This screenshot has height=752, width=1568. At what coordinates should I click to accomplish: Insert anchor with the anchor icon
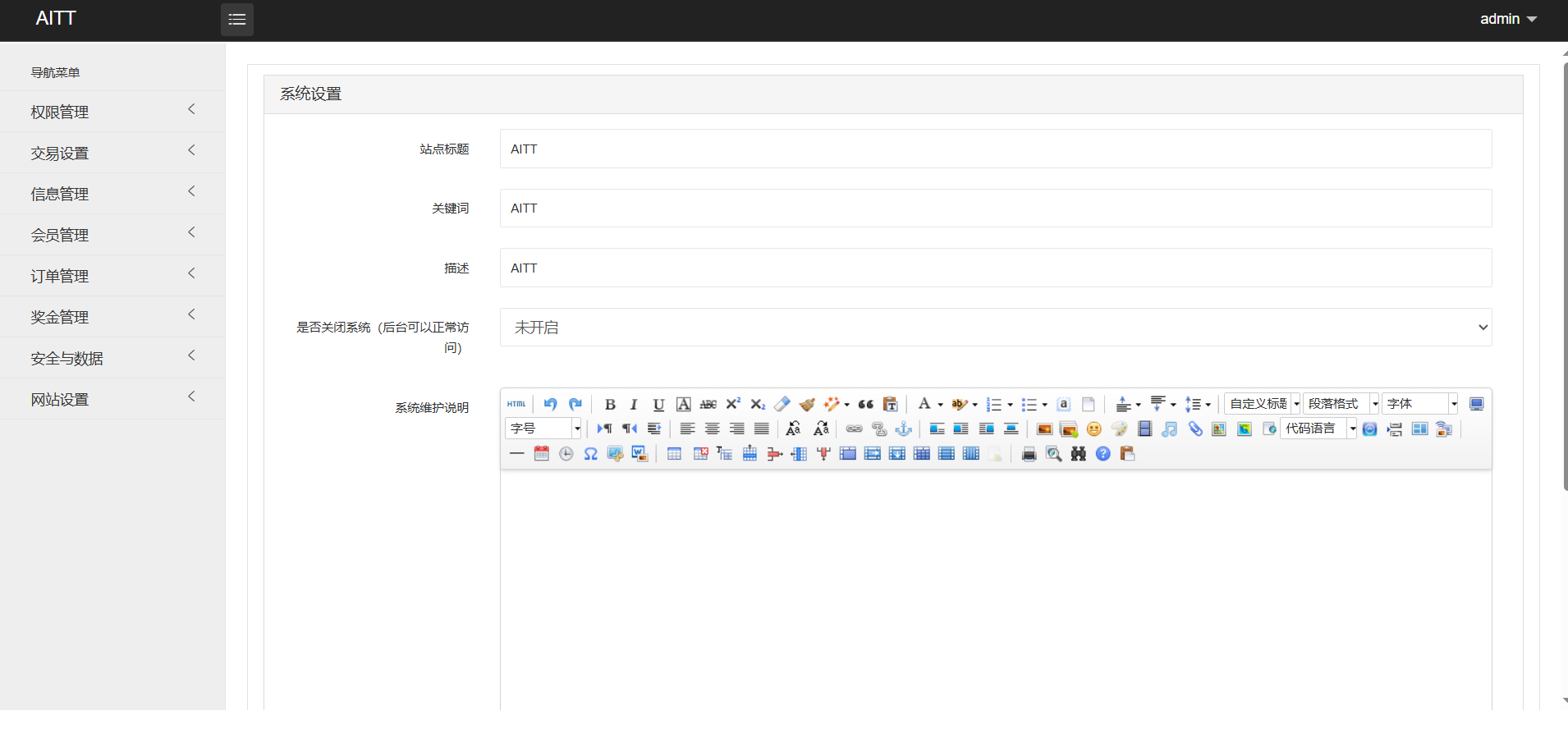904,429
